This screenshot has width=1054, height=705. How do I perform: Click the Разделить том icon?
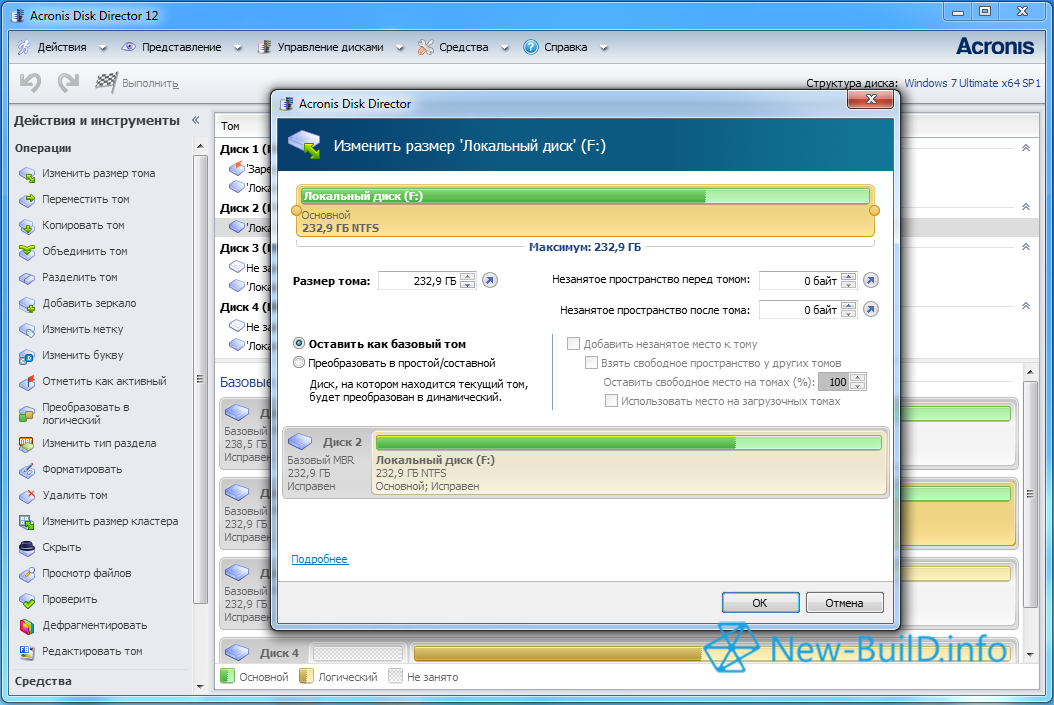point(27,278)
